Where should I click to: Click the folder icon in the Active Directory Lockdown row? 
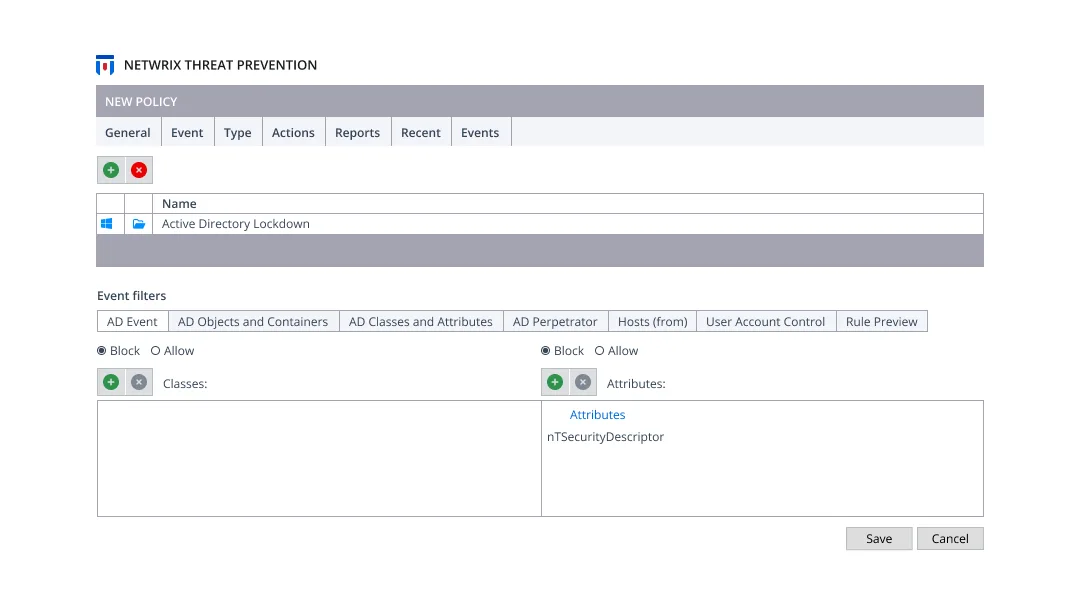tap(138, 224)
